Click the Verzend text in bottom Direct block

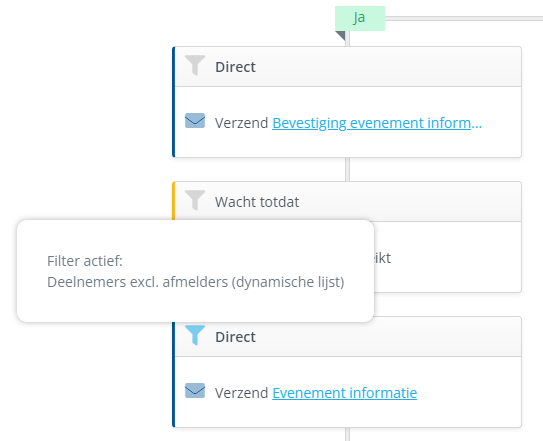point(241,393)
